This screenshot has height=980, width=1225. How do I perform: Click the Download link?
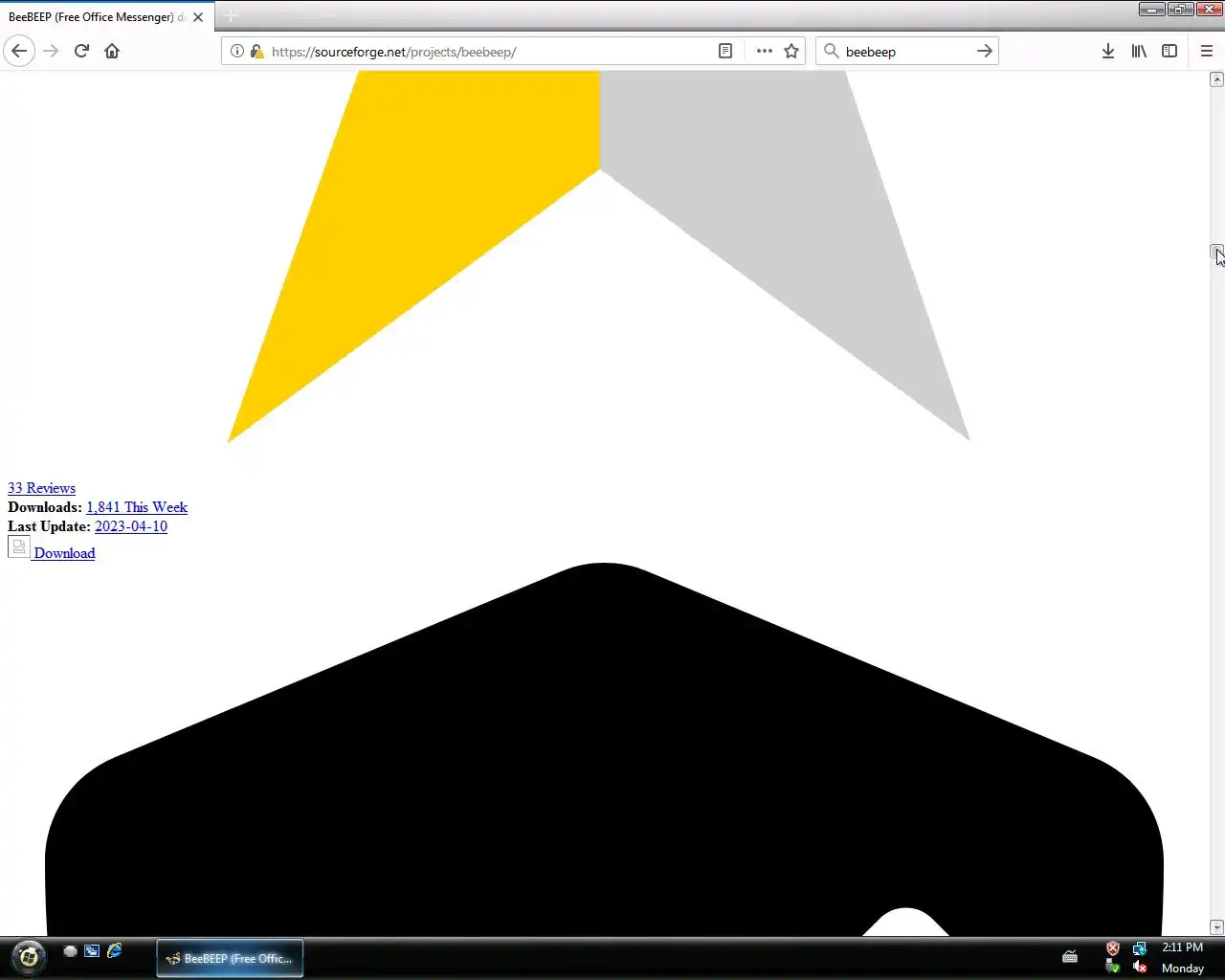(x=64, y=553)
